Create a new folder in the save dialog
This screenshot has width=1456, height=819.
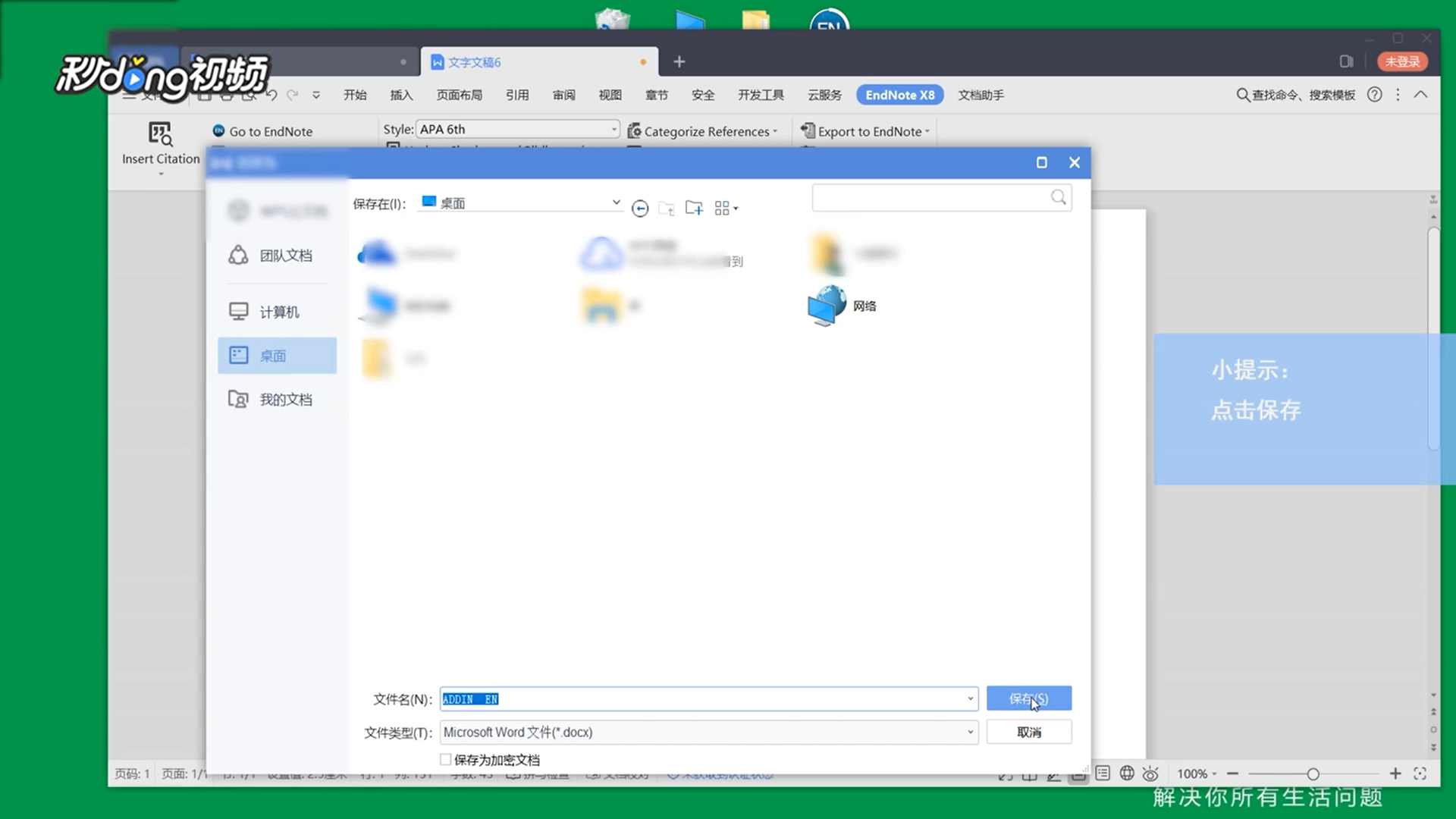(694, 208)
